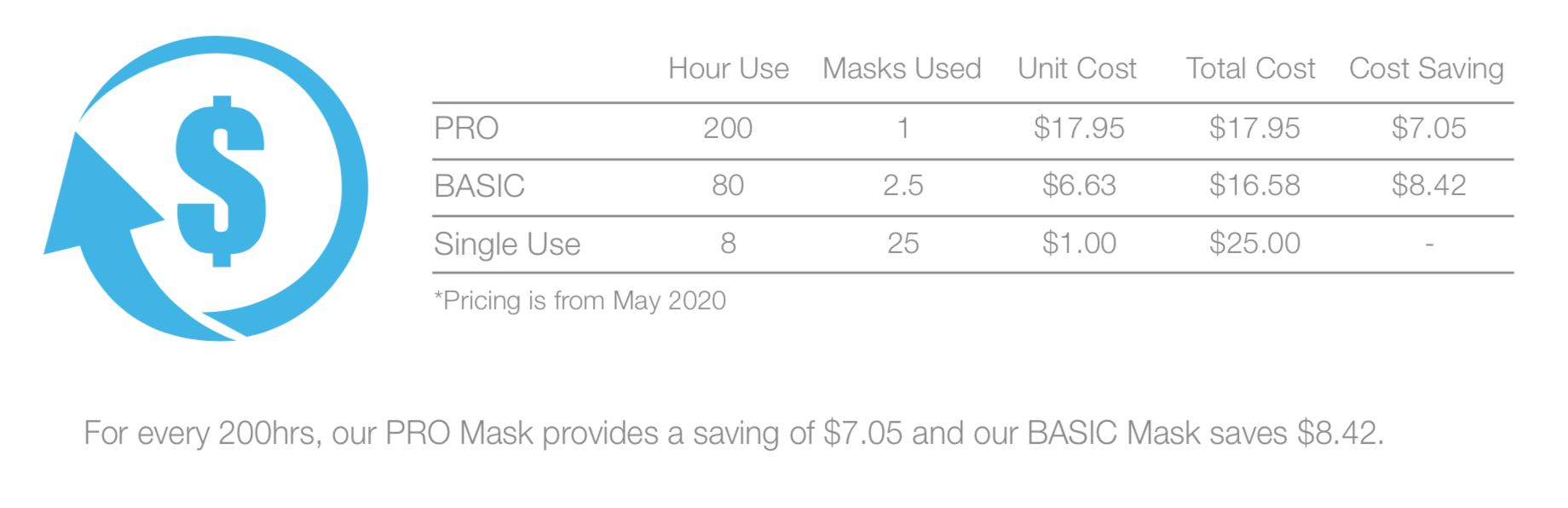This screenshot has width=1568, height=508.
Task: Click the $16.58 total cost cell
Action: point(1254,186)
